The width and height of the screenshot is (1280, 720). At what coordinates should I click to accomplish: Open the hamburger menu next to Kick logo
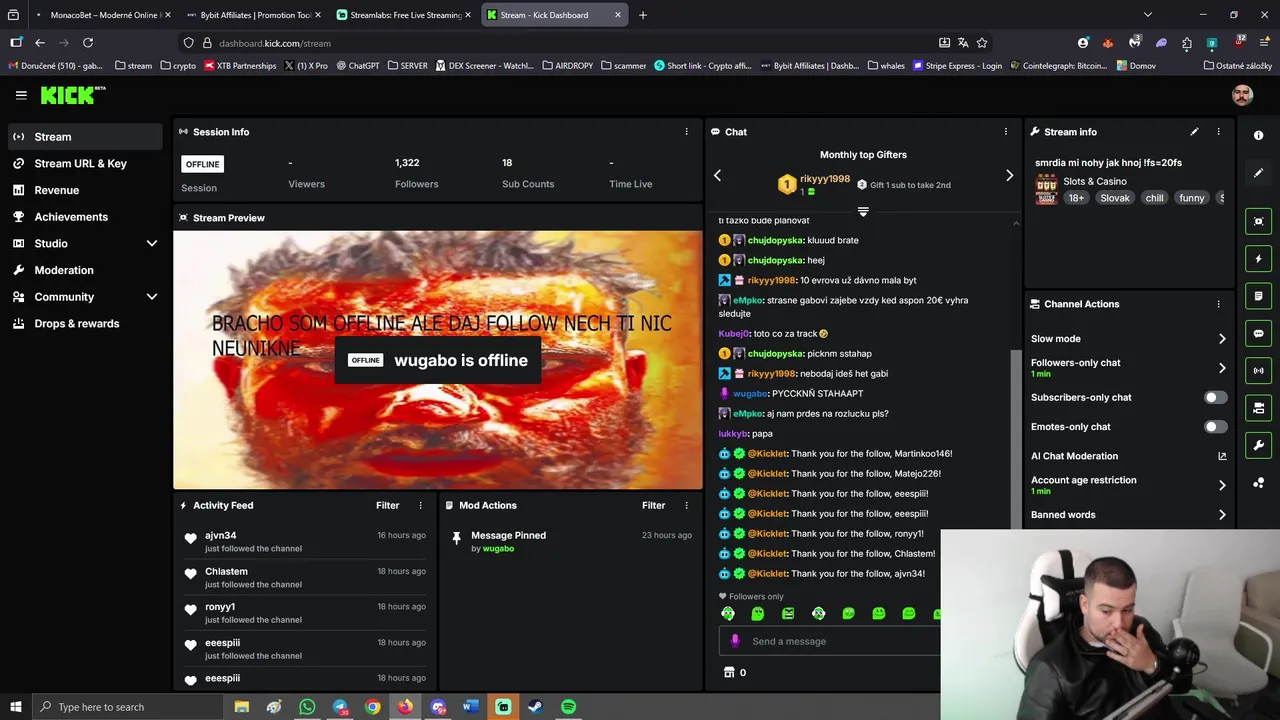(x=21, y=95)
